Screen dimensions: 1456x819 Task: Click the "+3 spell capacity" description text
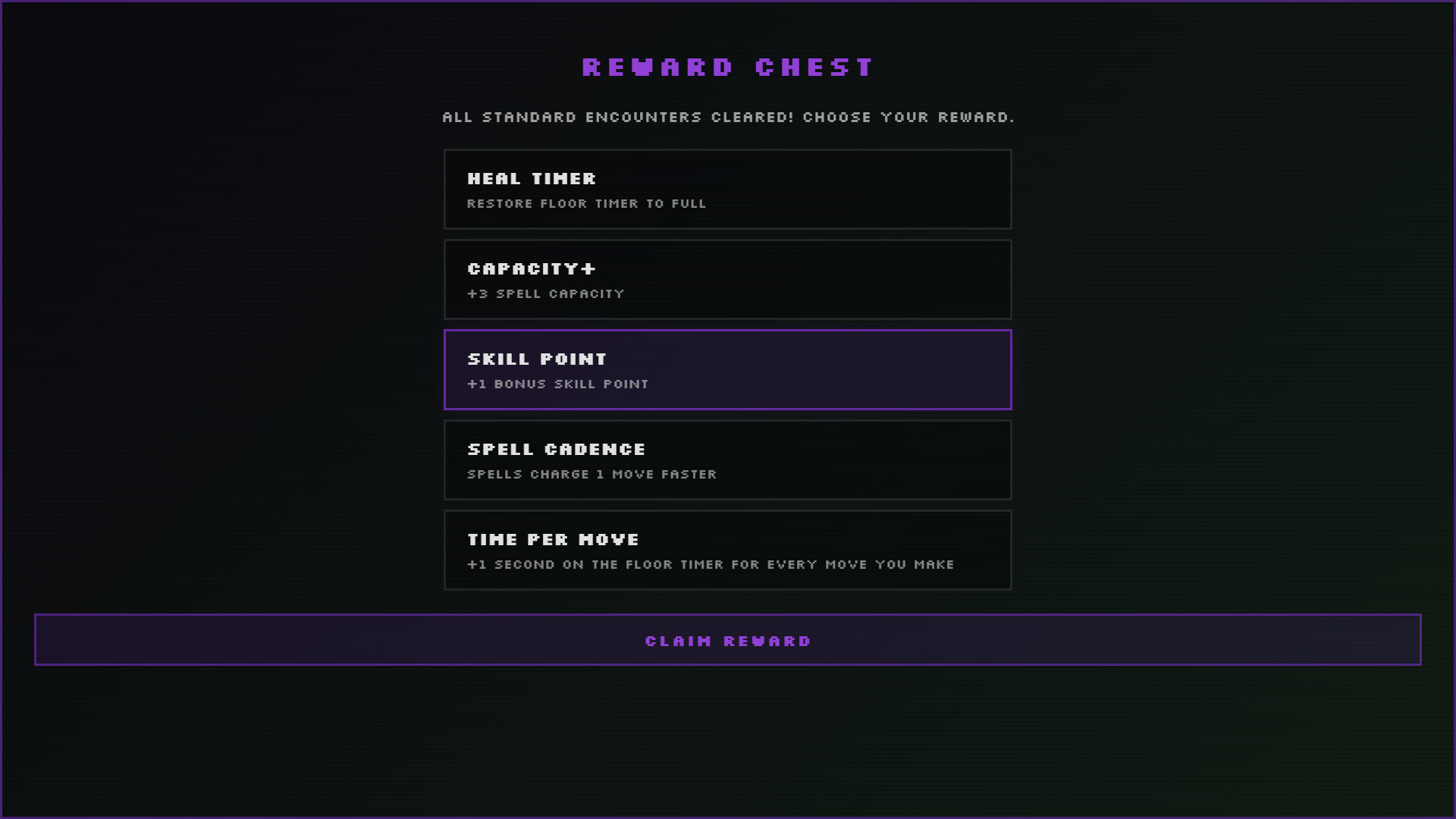coord(545,294)
